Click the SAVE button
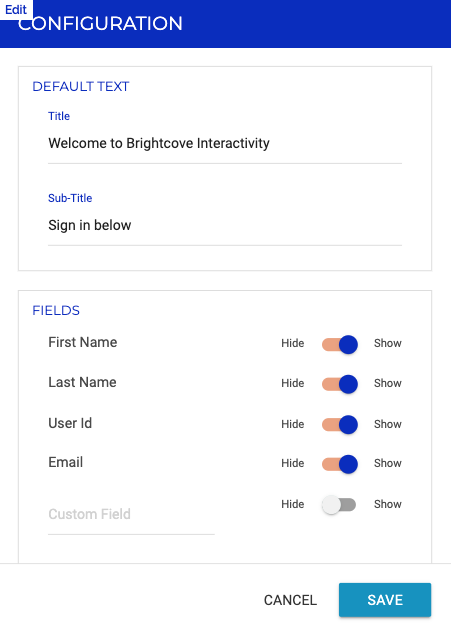The image size is (451, 640). tap(385, 600)
